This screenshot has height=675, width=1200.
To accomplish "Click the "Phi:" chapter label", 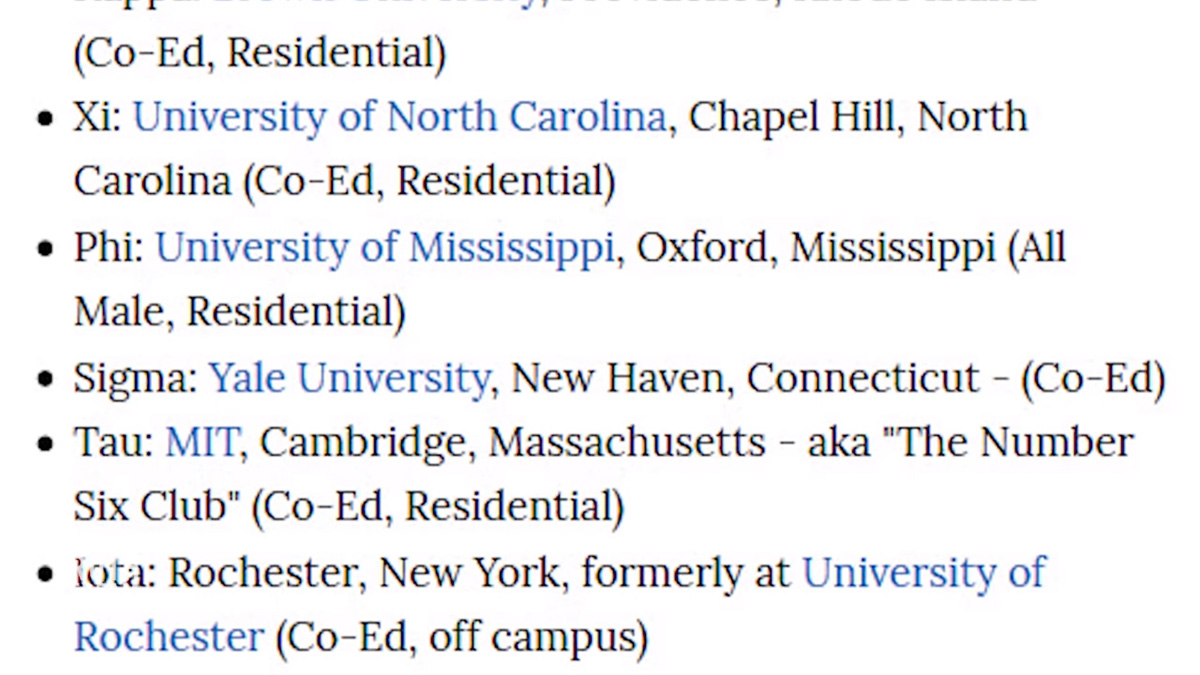I will (108, 248).
